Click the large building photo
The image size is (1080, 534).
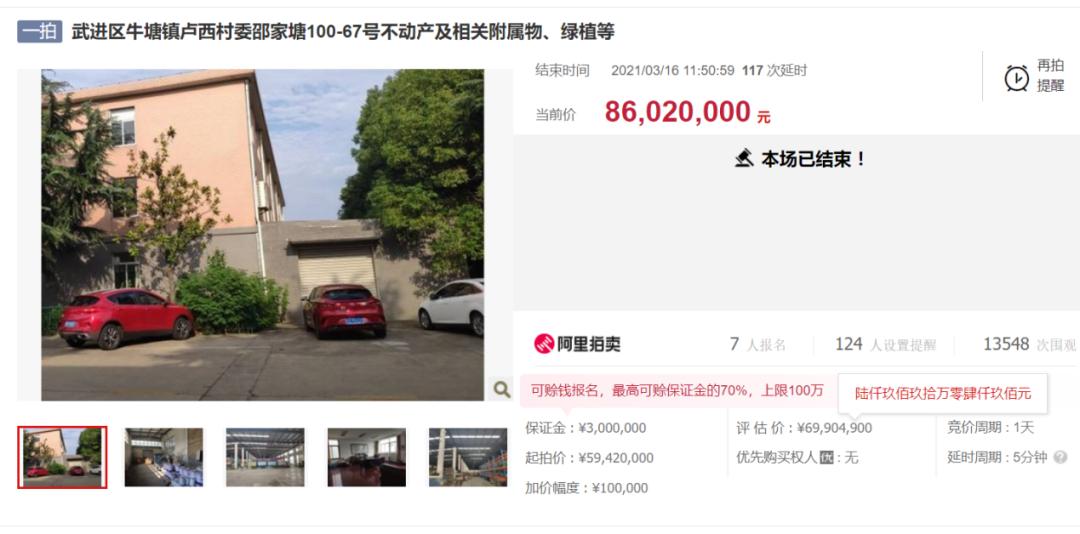tap(262, 235)
